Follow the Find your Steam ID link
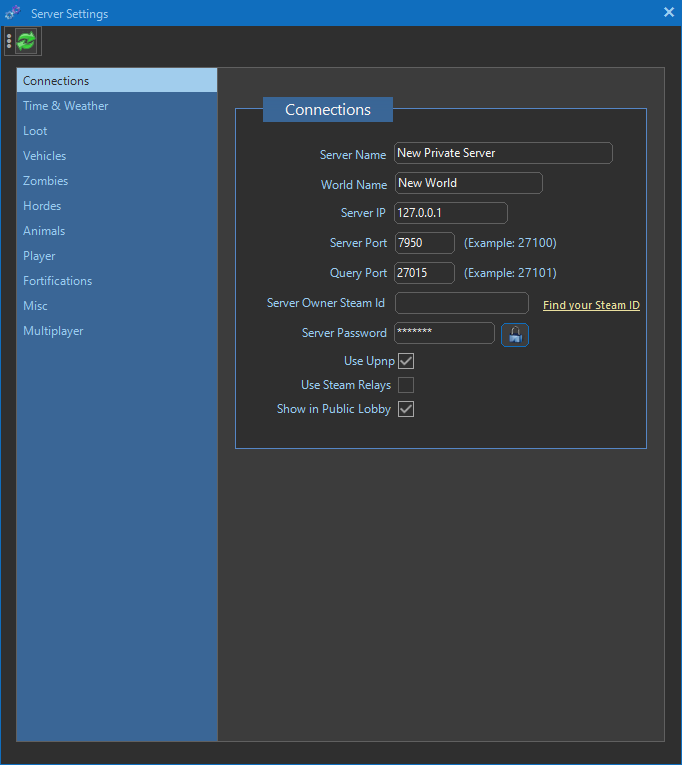Image resolution: width=682 pixels, height=765 pixels. [x=591, y=305]
